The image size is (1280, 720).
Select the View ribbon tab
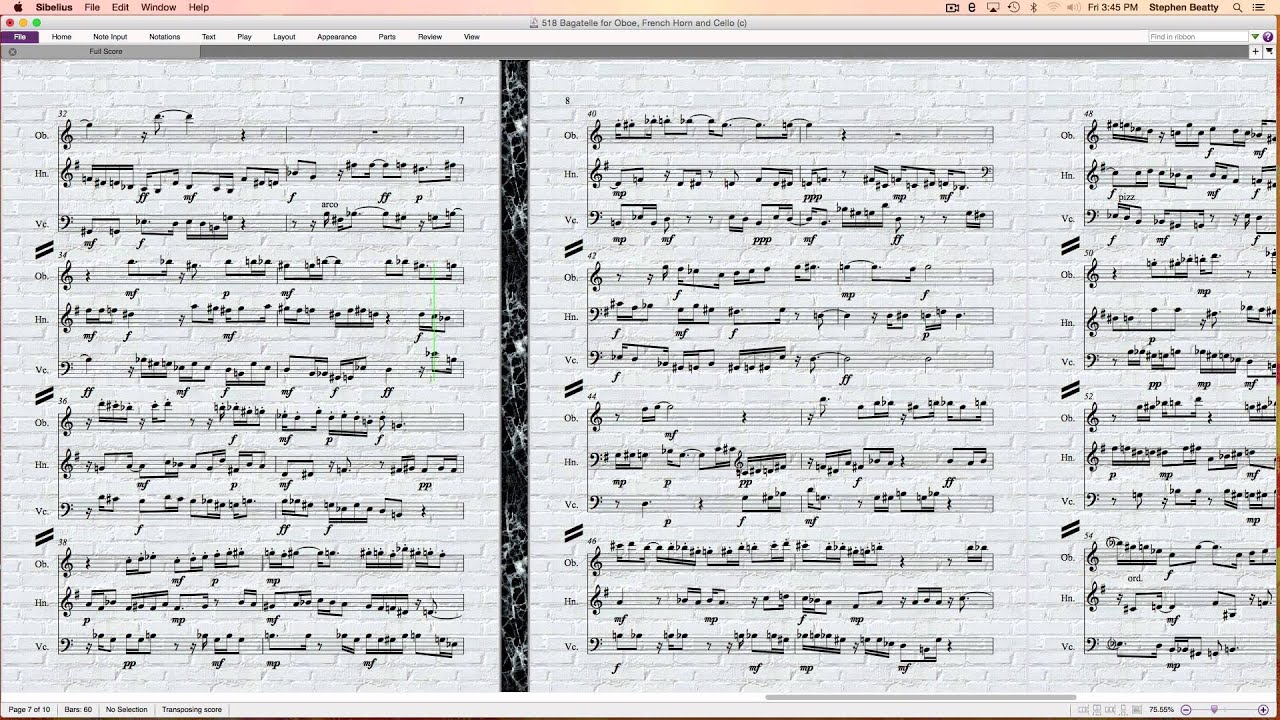(x=472, y=37)
